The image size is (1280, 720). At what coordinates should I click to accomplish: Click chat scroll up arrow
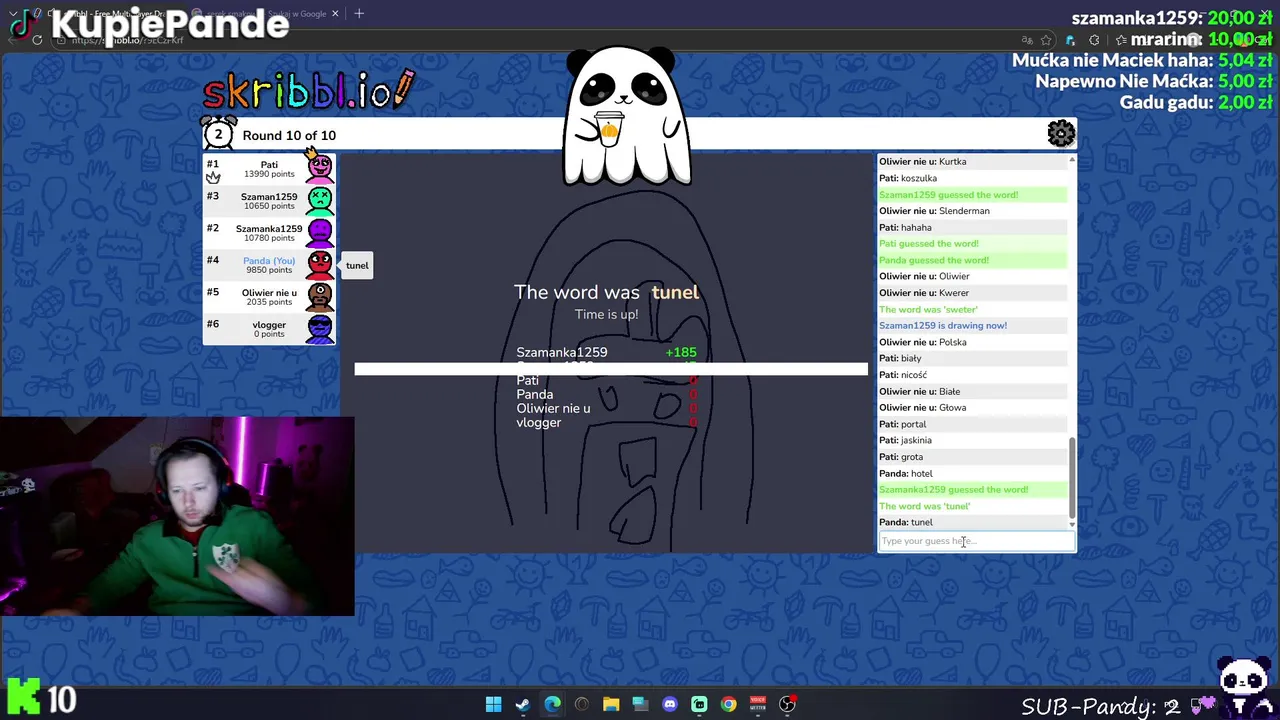pos(1072,160)
